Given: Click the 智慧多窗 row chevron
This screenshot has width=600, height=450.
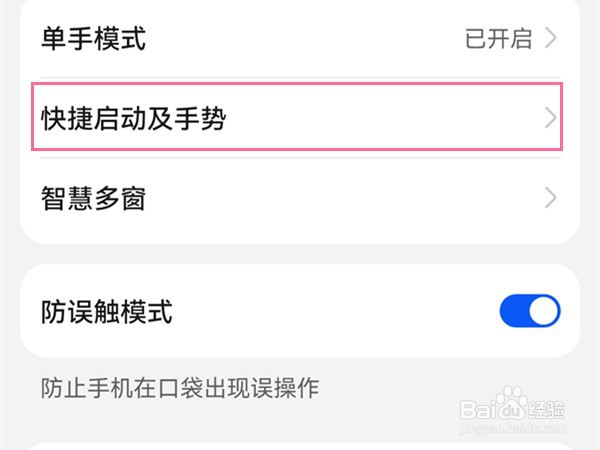Looking at the screenshot, I should click(x=550, y=198).
